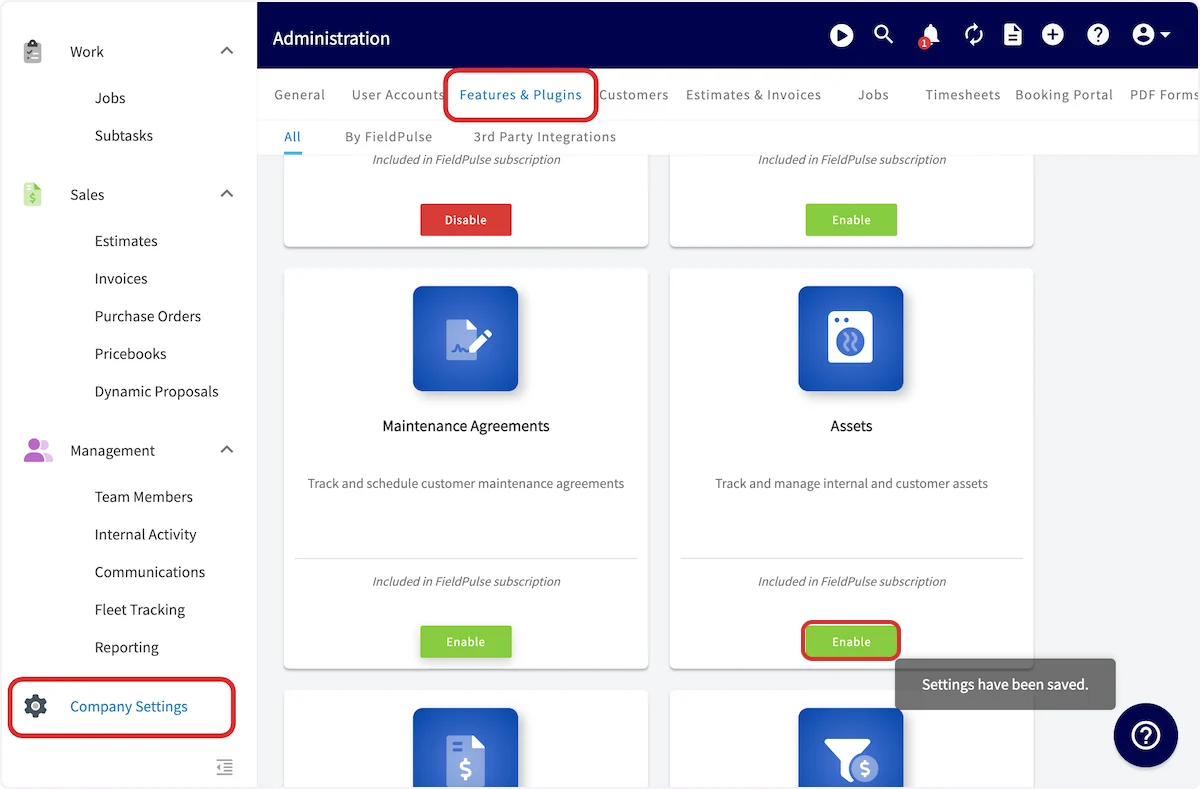Image resolution: width=1200 pixels, height=789 pixels.
Task: Collapse the Work section chevron
Action: [x=227, y=51]
